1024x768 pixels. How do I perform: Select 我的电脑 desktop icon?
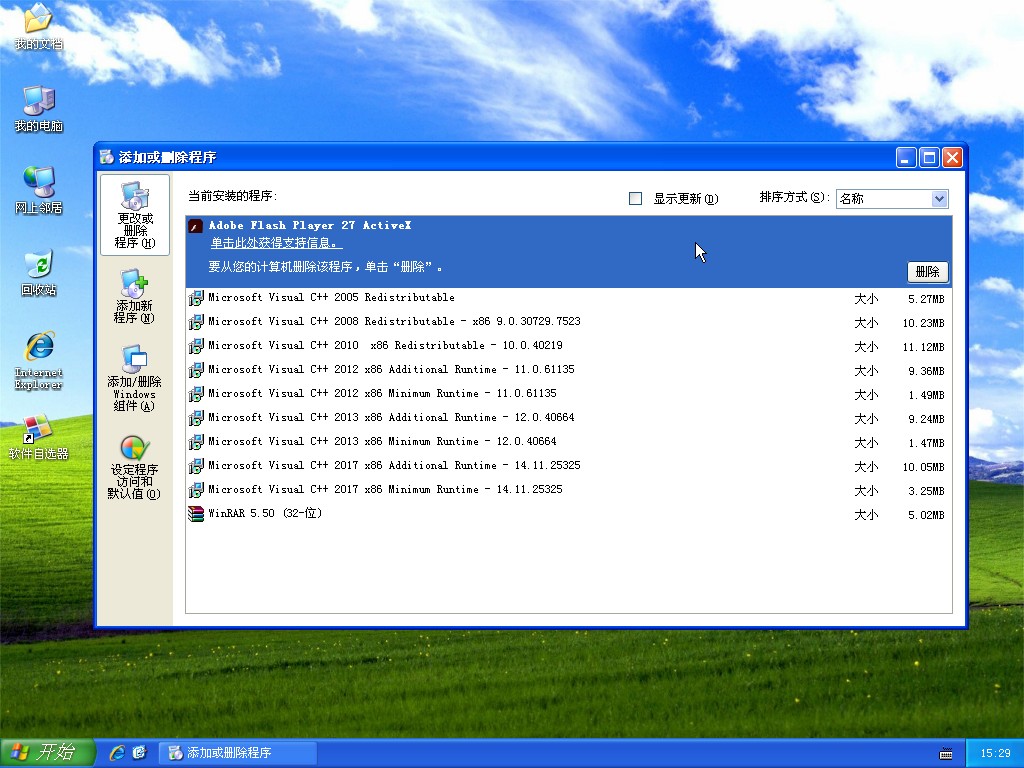(39, 108)
